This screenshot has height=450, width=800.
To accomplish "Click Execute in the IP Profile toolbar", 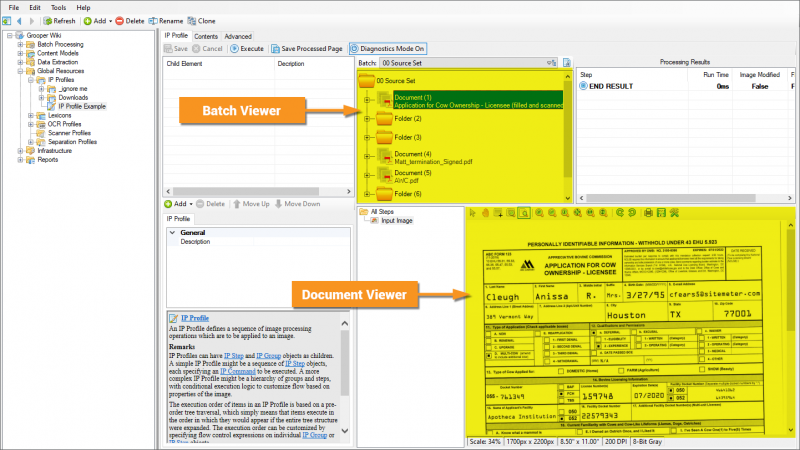I will (247, 48).
